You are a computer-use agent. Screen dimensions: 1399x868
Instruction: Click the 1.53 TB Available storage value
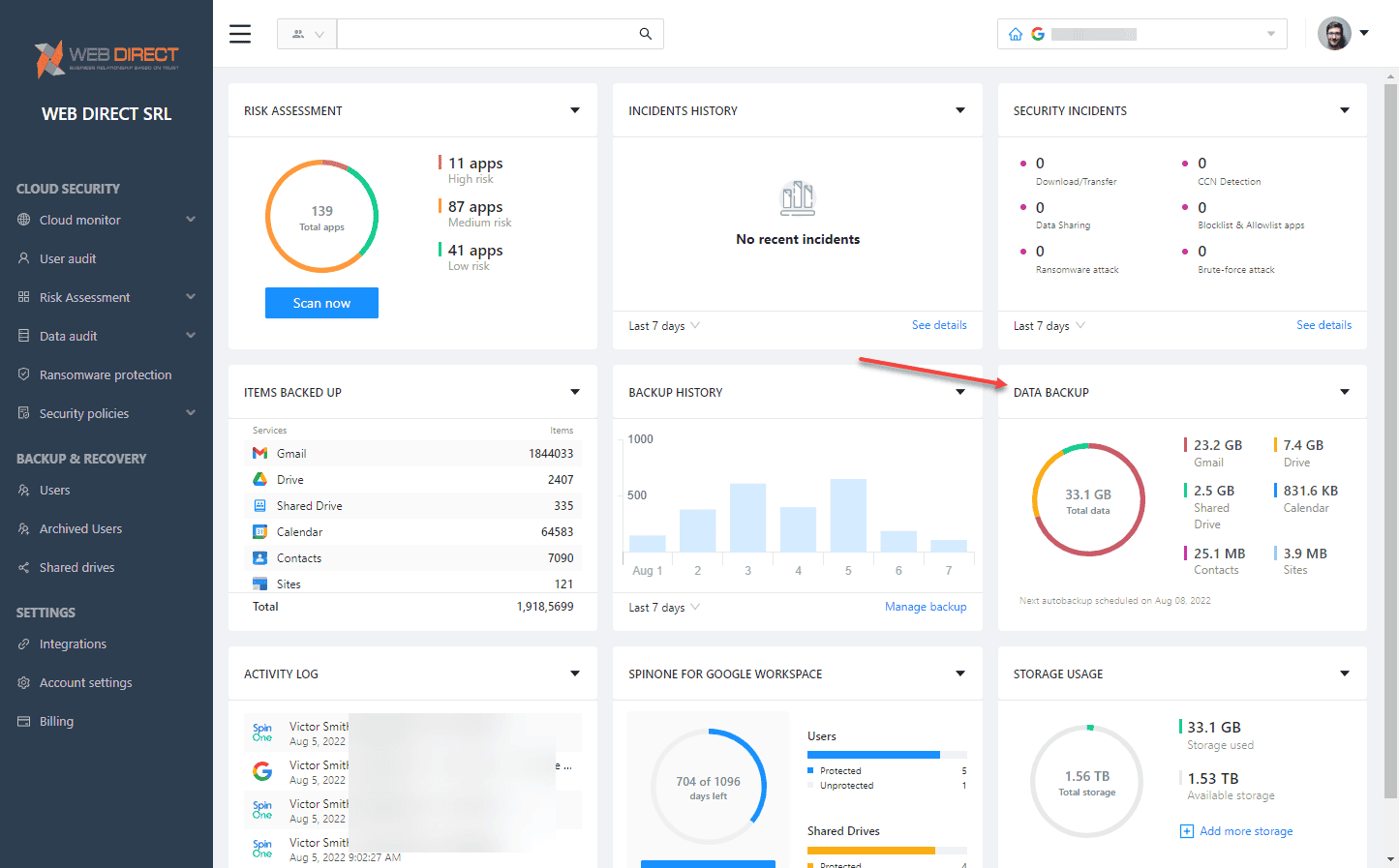coord(1213,778)
